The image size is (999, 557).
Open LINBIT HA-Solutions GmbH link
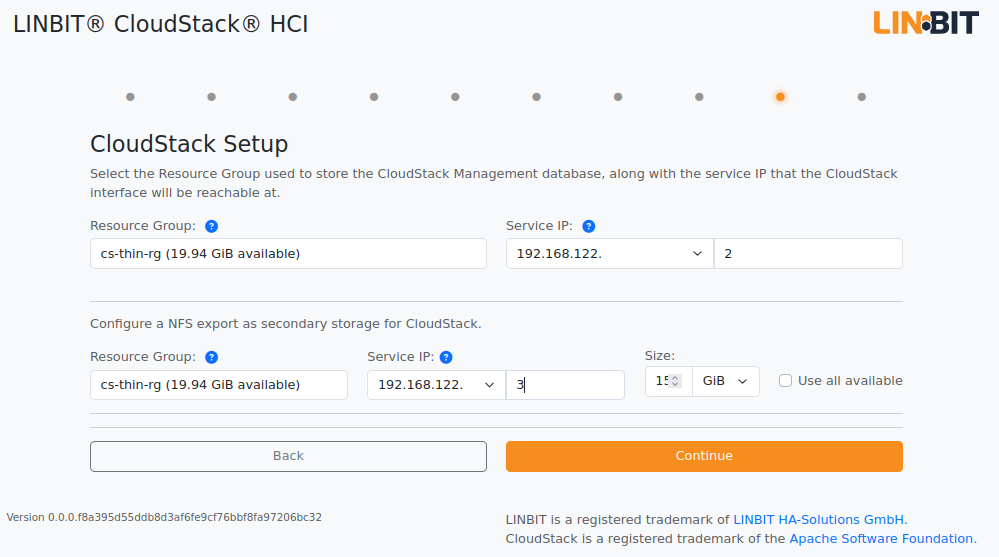(820, 519)
